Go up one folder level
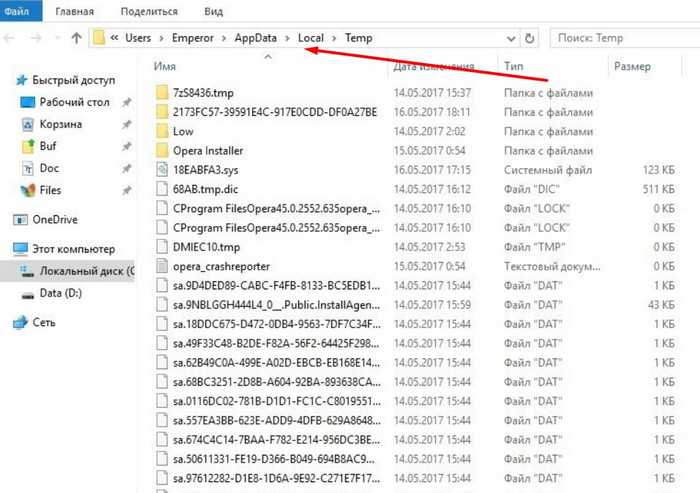The width and height of the screenshot is (700, 493). pos(77,38)
